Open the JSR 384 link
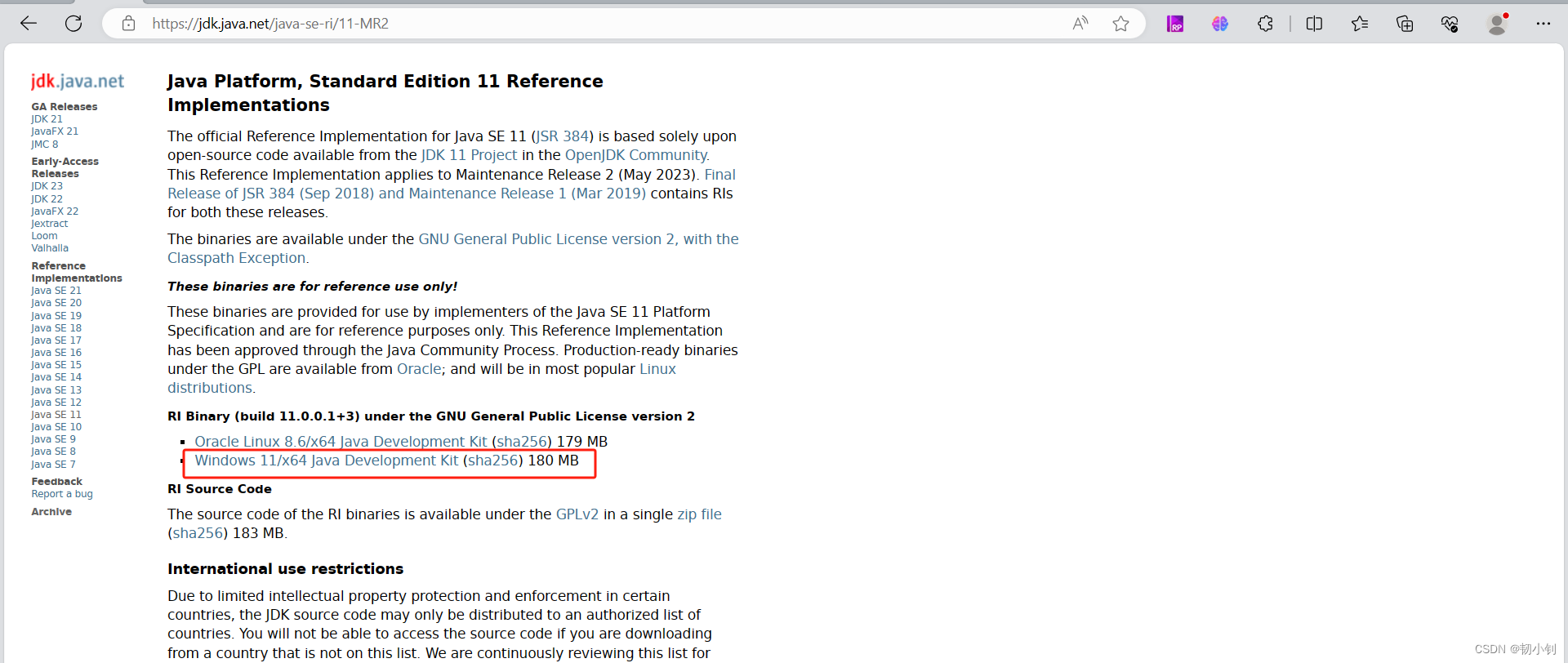1568x663 pixels. click(x=563, y=136)
